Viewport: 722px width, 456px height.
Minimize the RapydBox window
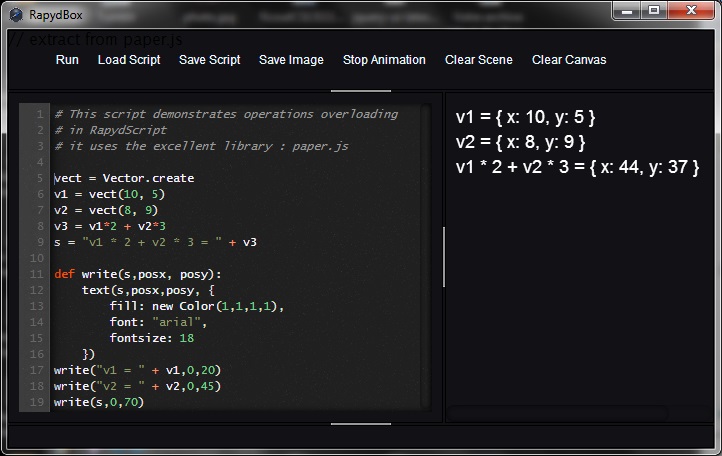(626, 11)
